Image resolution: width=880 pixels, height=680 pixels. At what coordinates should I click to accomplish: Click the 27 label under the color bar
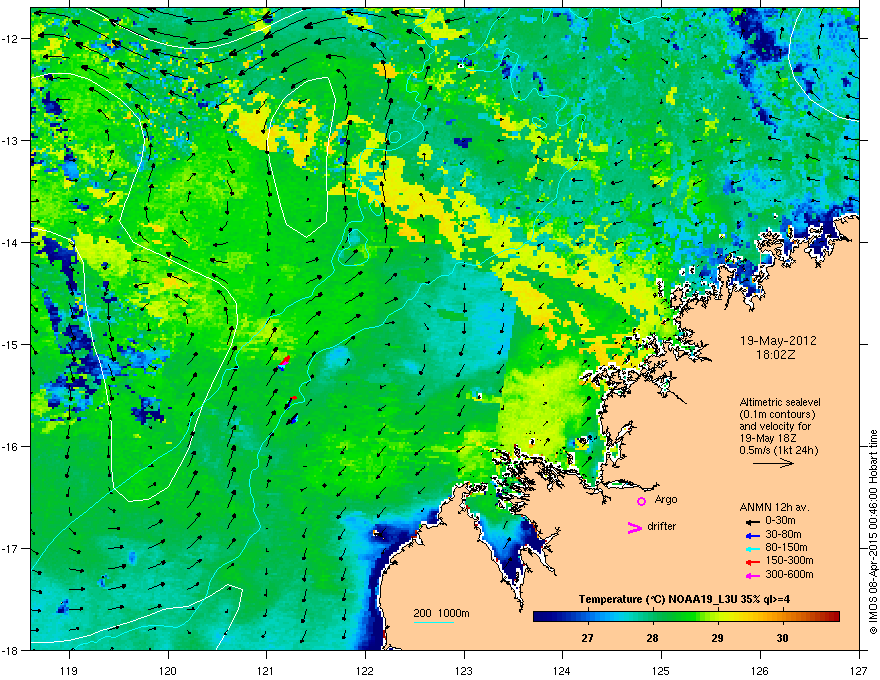point(587,638)
